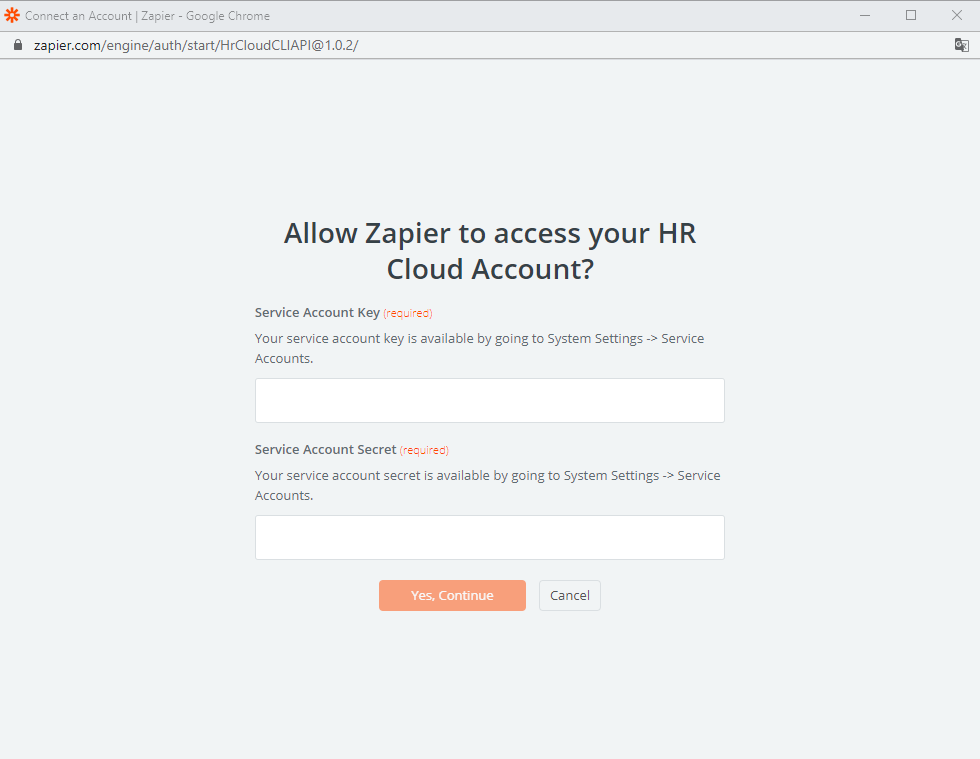Click the Service Account Key input field
This screenshot has height=759, width=980.
point(489,400)
